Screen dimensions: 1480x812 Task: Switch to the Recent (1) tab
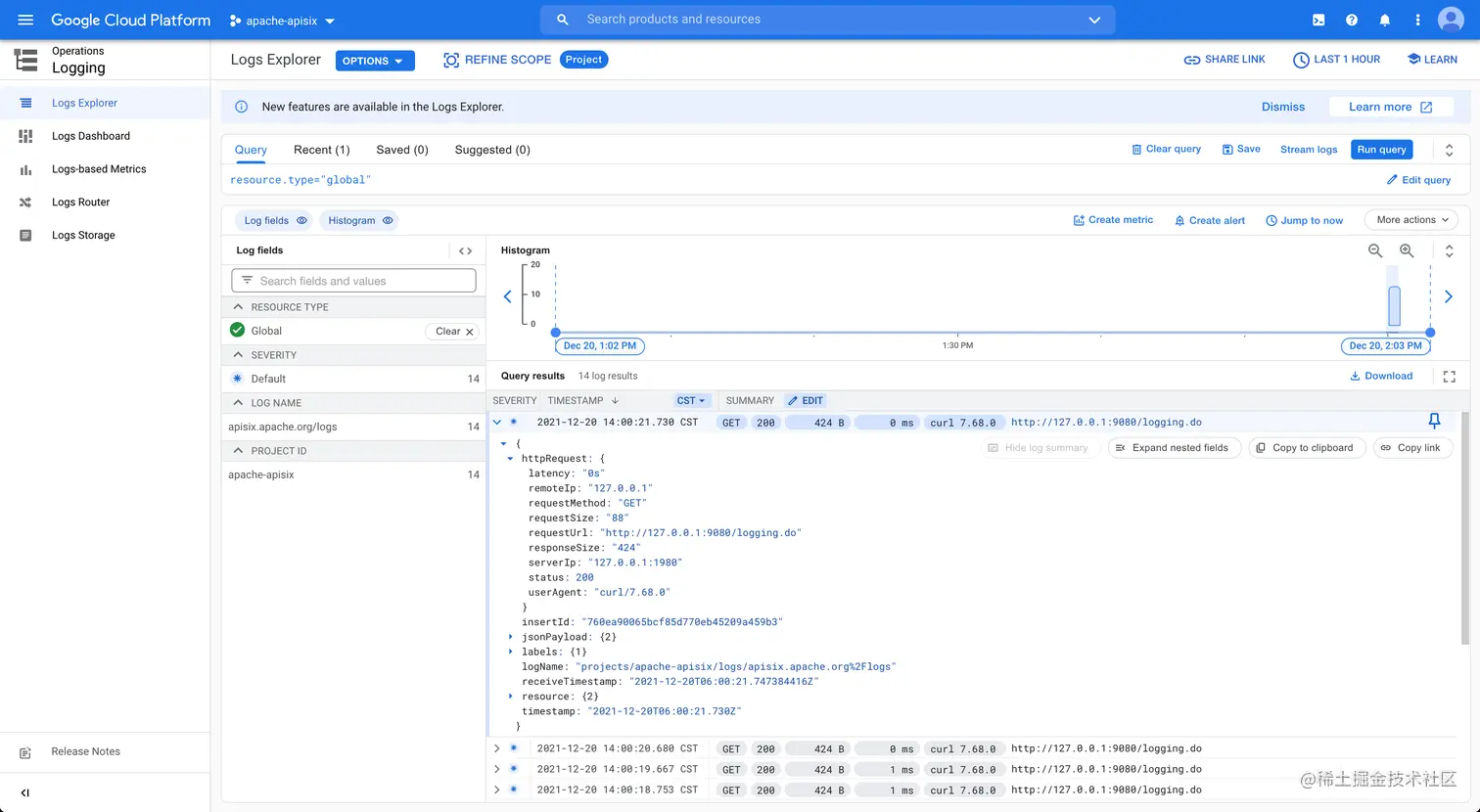tap(321, 150)
